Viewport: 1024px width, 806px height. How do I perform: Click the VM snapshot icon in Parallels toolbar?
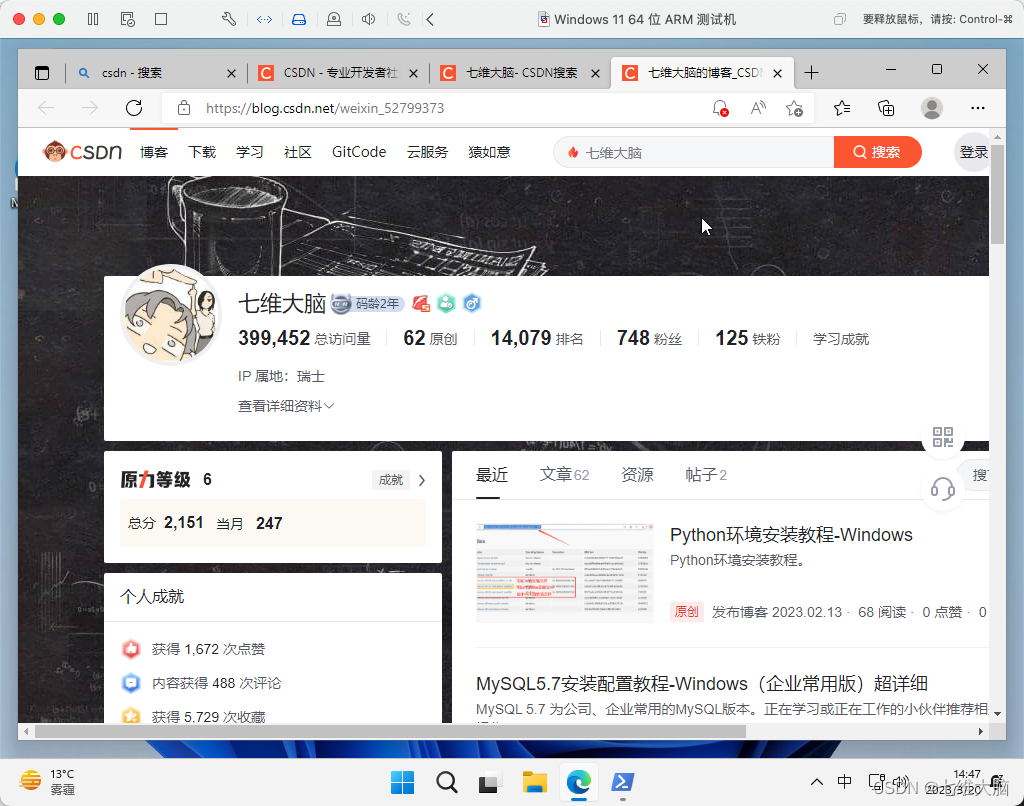coord(127,19)
